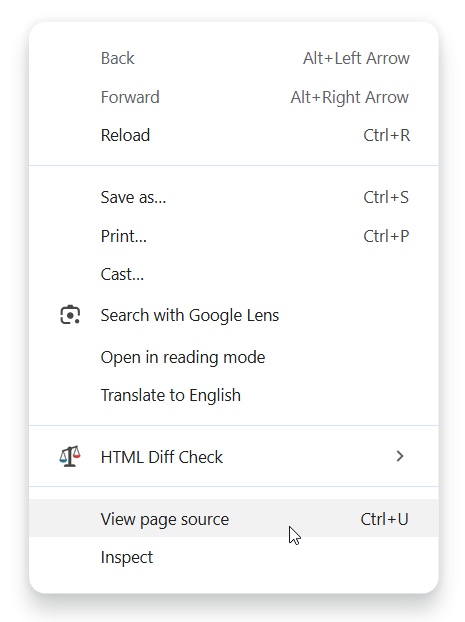Viewport: 465px width, 622px height.
Task: Click the Ctrl+P shortcut label
Action: [386, 236]
